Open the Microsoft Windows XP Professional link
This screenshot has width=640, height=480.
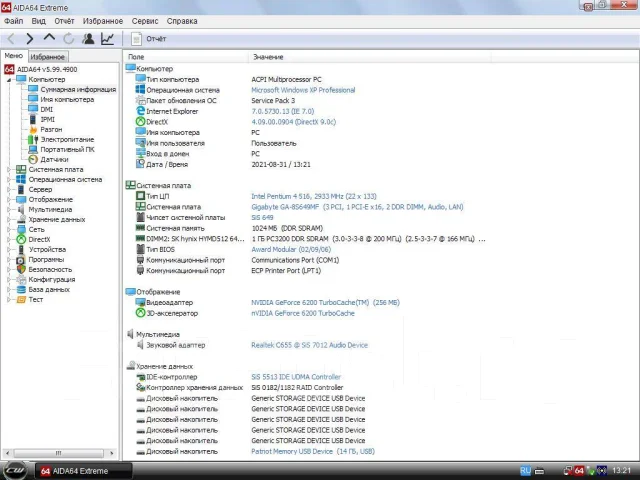click(x=303, y=90)
